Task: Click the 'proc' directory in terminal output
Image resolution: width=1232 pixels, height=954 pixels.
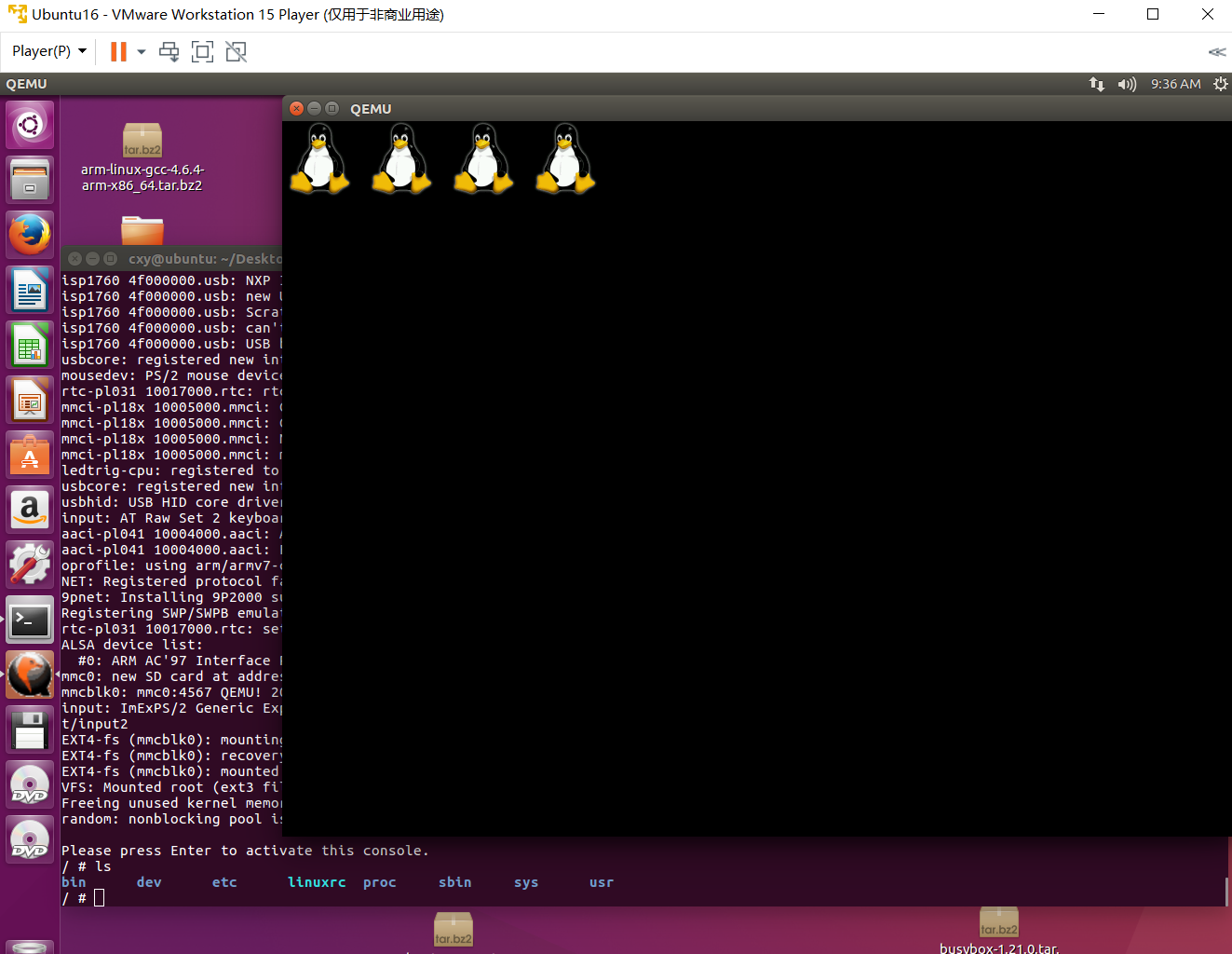Action: [380, 882]
